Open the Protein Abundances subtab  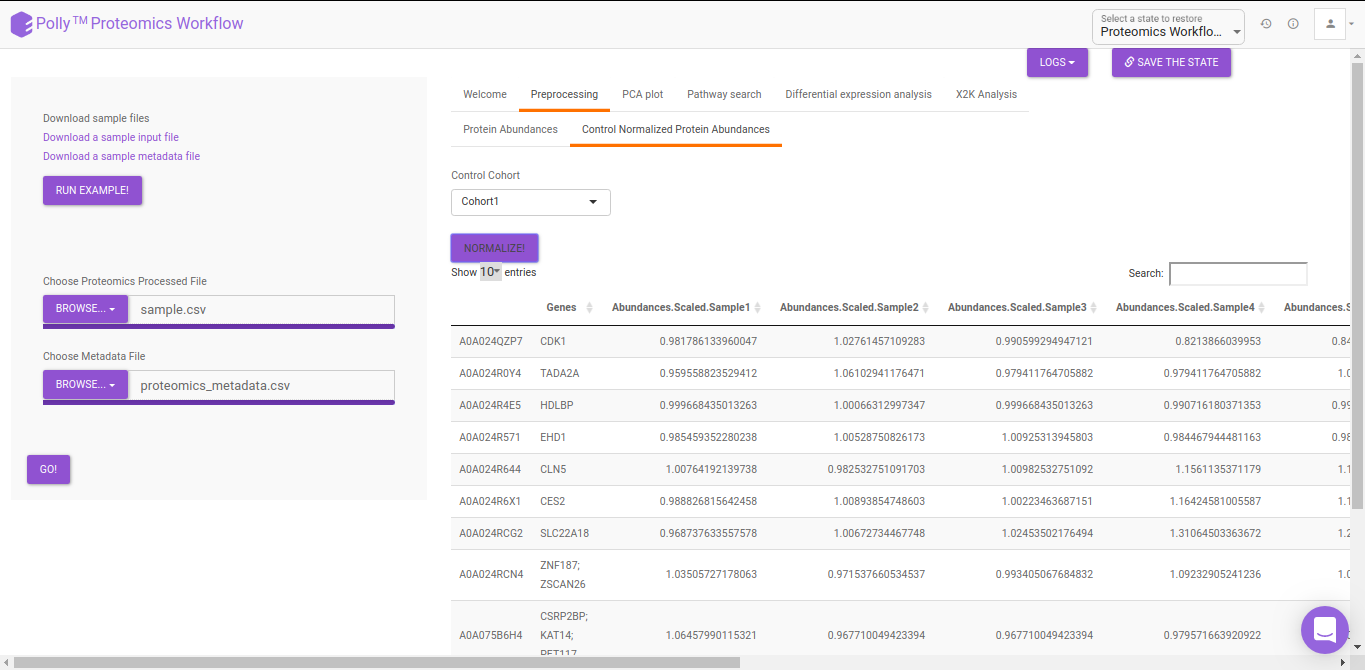[510, 130]
